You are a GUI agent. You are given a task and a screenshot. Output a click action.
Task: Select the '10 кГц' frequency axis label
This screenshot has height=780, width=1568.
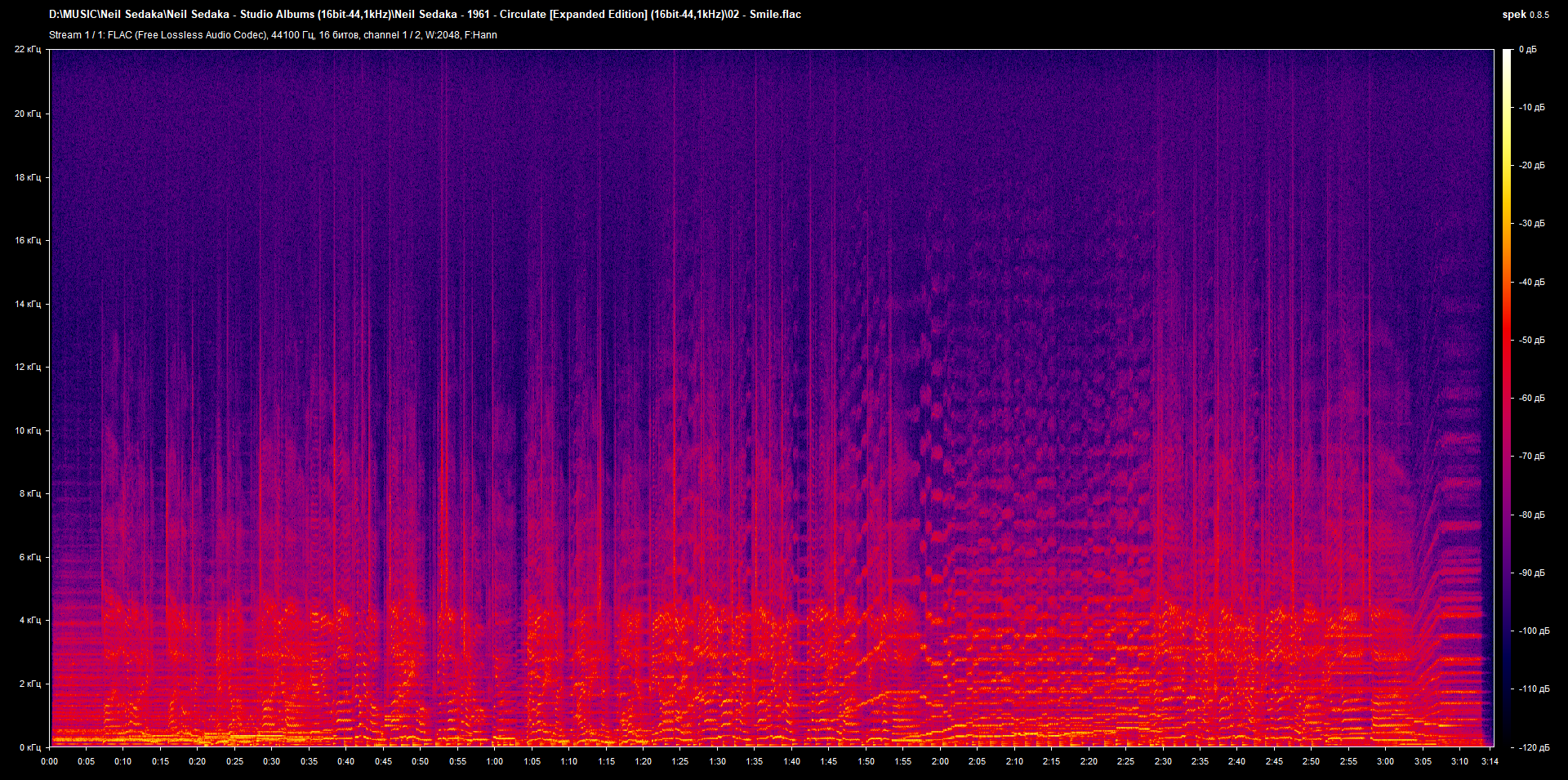28,430
